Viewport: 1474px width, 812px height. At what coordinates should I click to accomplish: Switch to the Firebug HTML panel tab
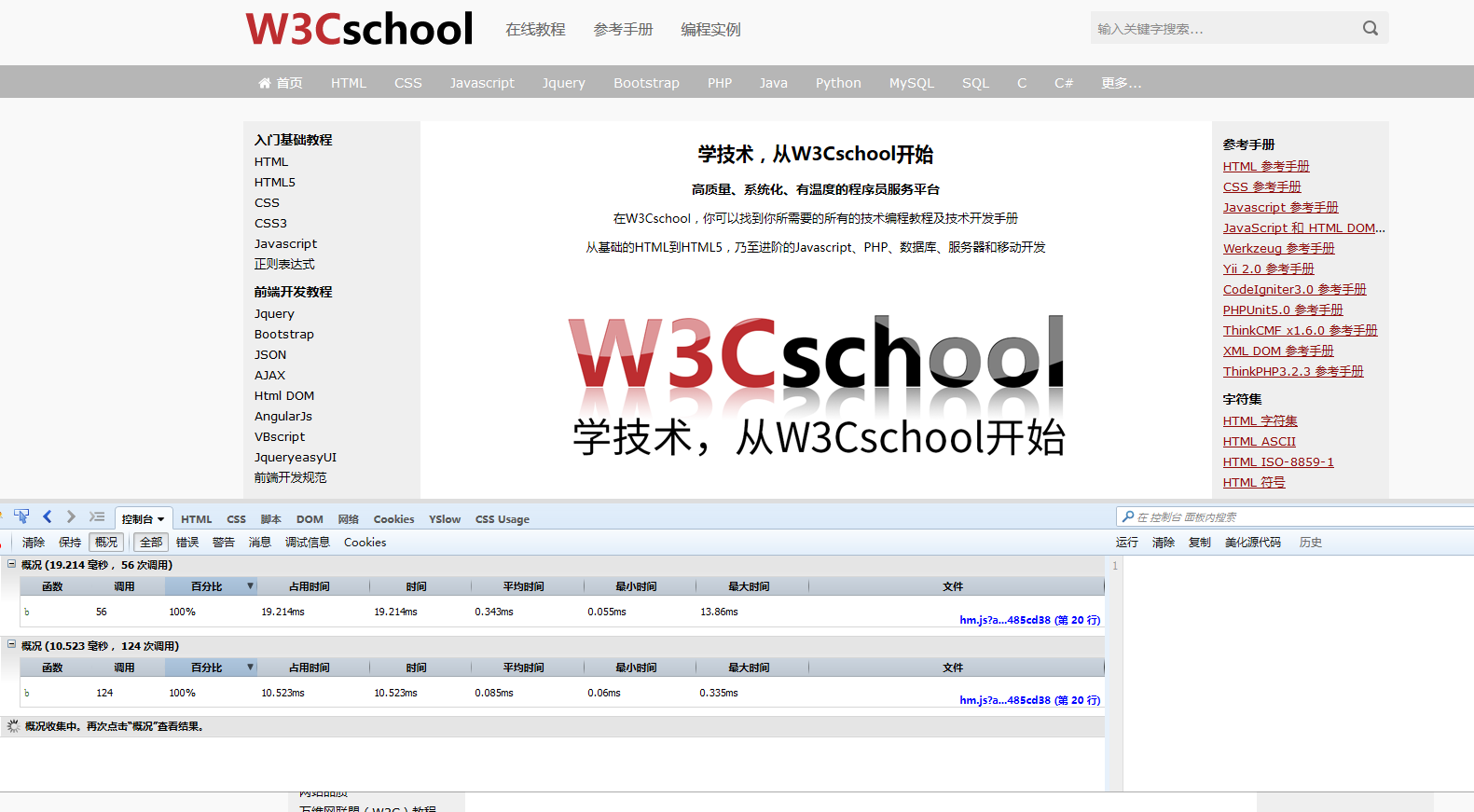[x=197, y=519]
